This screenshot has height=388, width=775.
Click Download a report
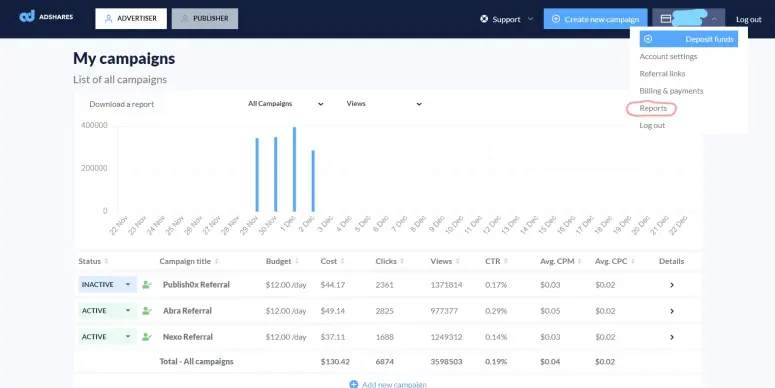pos(122,104)
